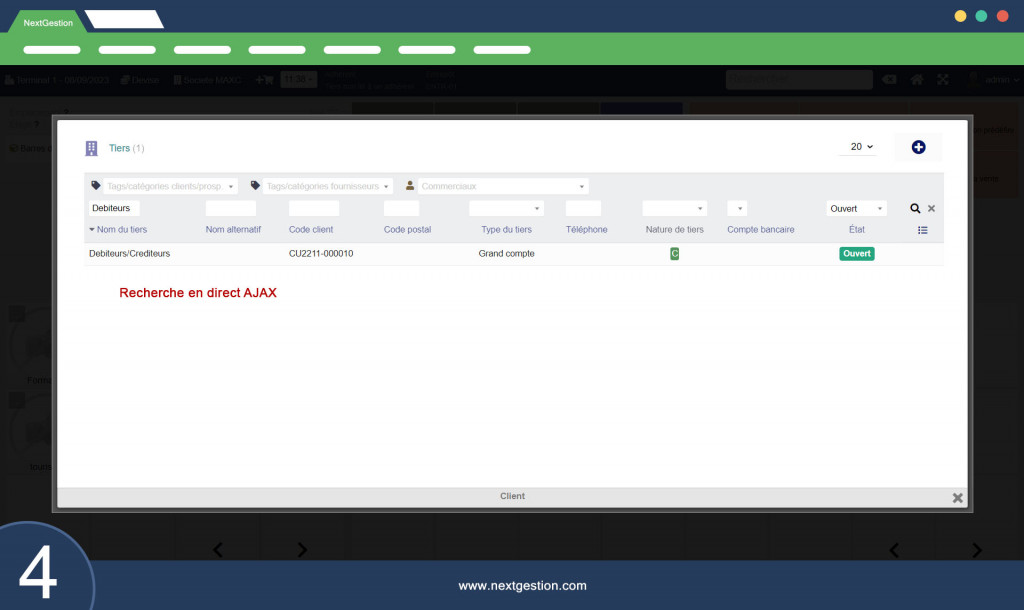Click the green window control dot
The height and width of the screenshot is (610, 1024).
pos(981,16)
